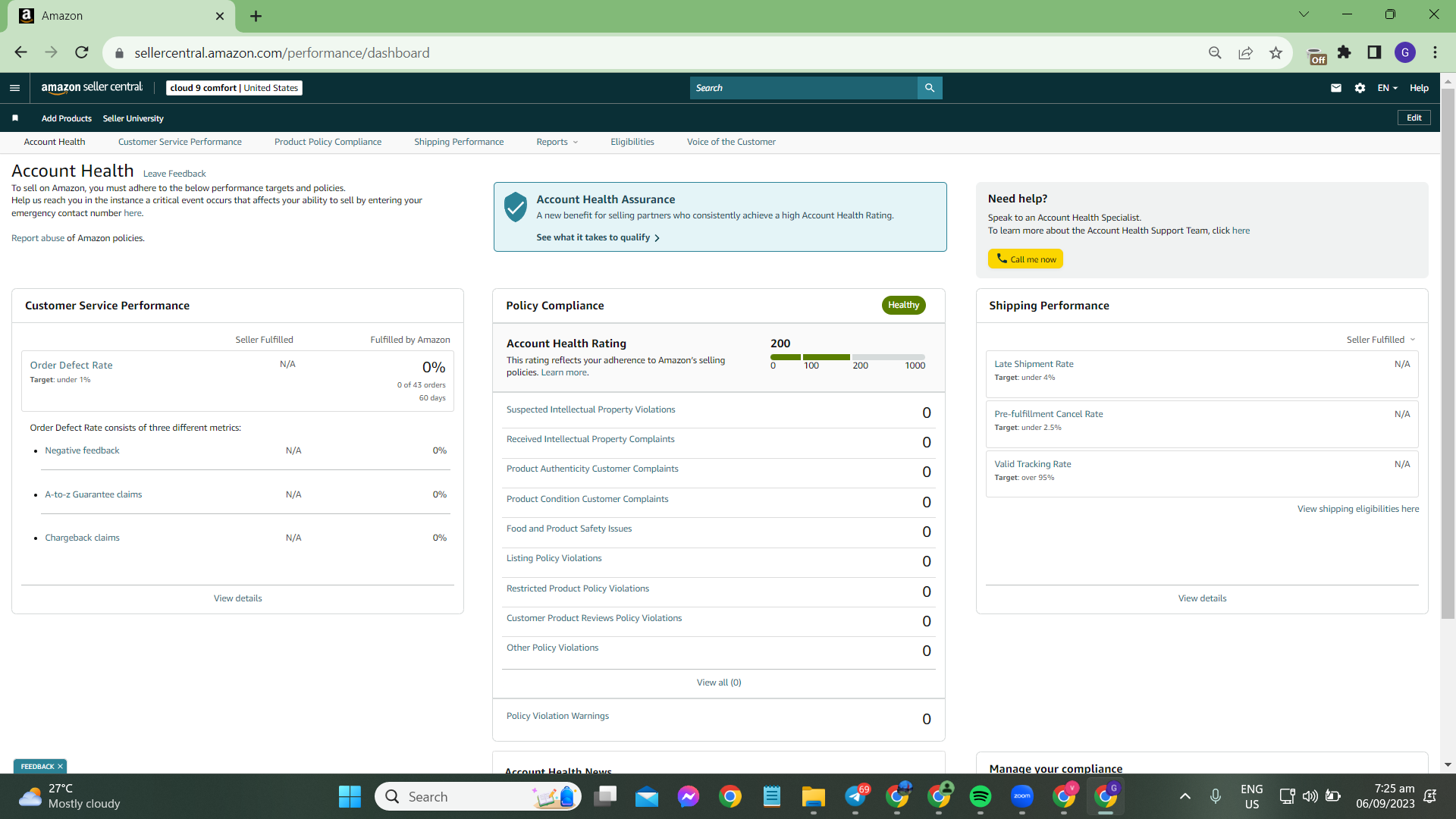This screenshot has height=819, width=1456.
Task: Open File Explorer from the taskbar
Action: coord(814,796)
